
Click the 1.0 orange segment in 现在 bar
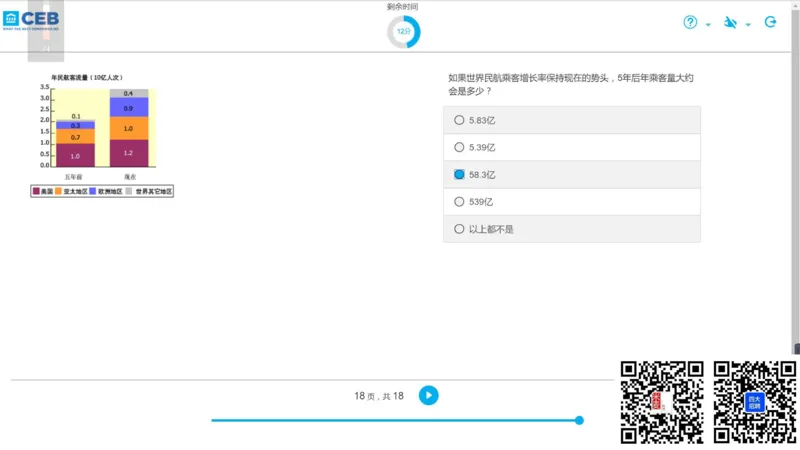click(129, 129)
